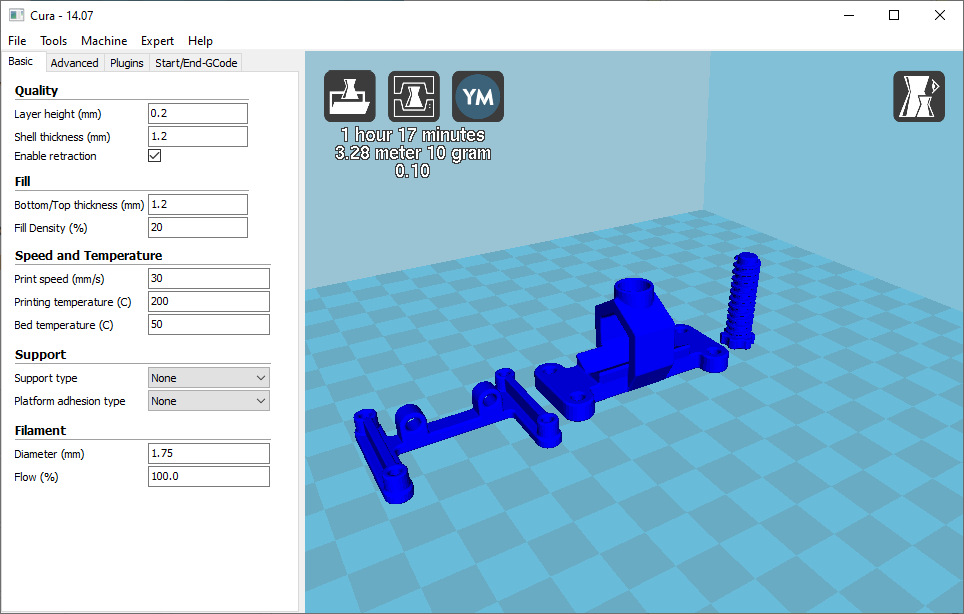Click the Layer height input field

(x=197, y=113)
